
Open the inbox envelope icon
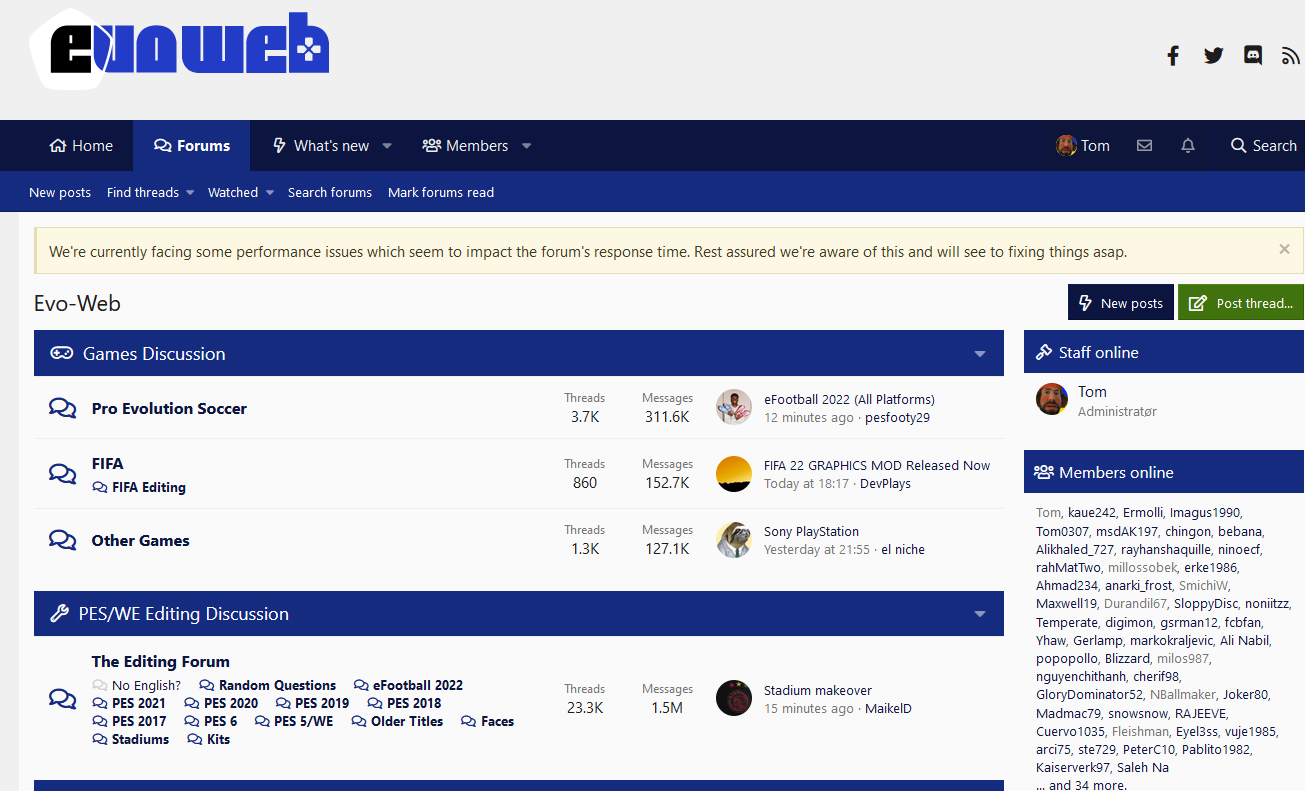pyautogui.click(x=1145, y=146)
